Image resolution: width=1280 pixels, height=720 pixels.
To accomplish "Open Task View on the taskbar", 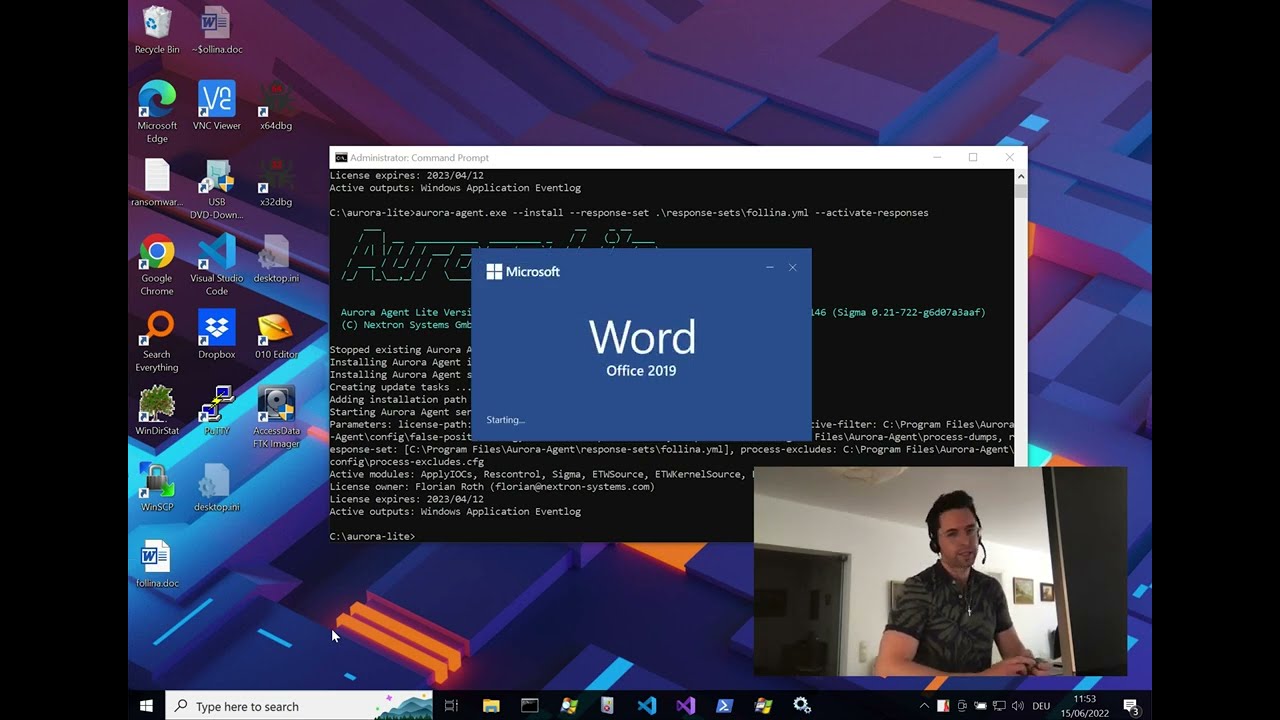I will [451, 706].
